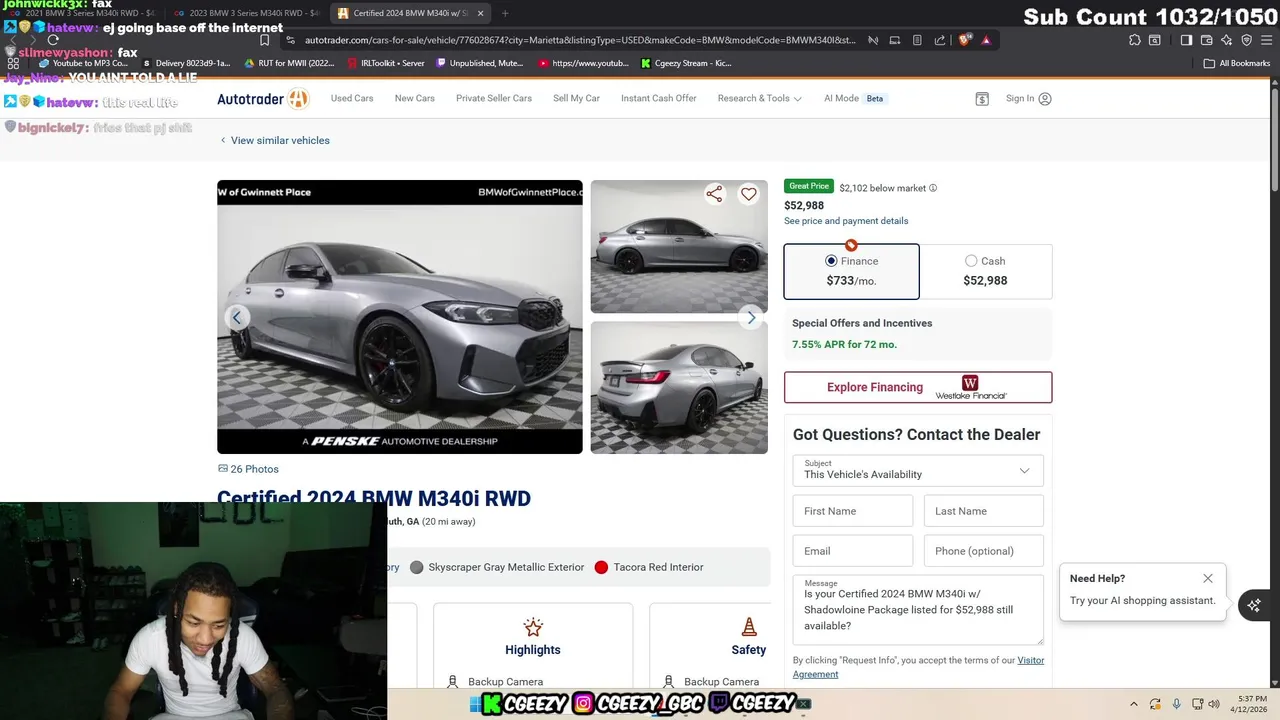Click the Explore Financing button
The height and width of the screenshot is (720, 1280).
918,387
